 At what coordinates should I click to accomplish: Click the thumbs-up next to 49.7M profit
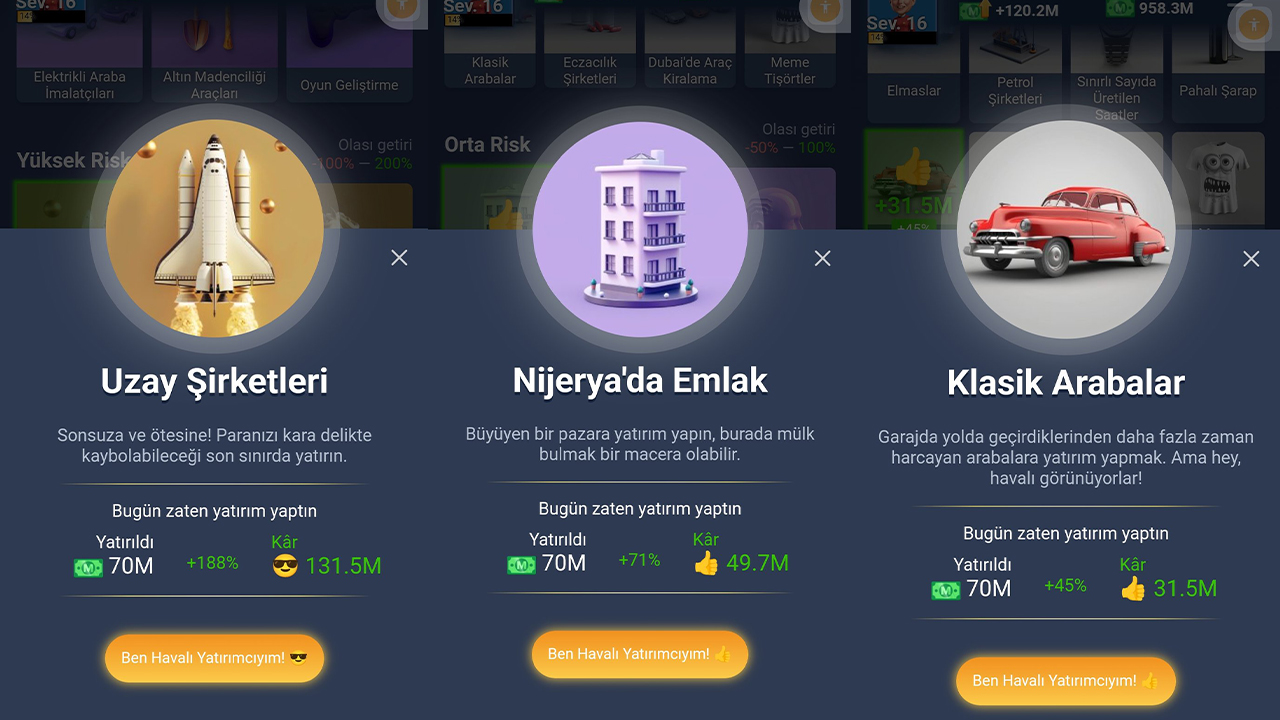click(706, 563)
